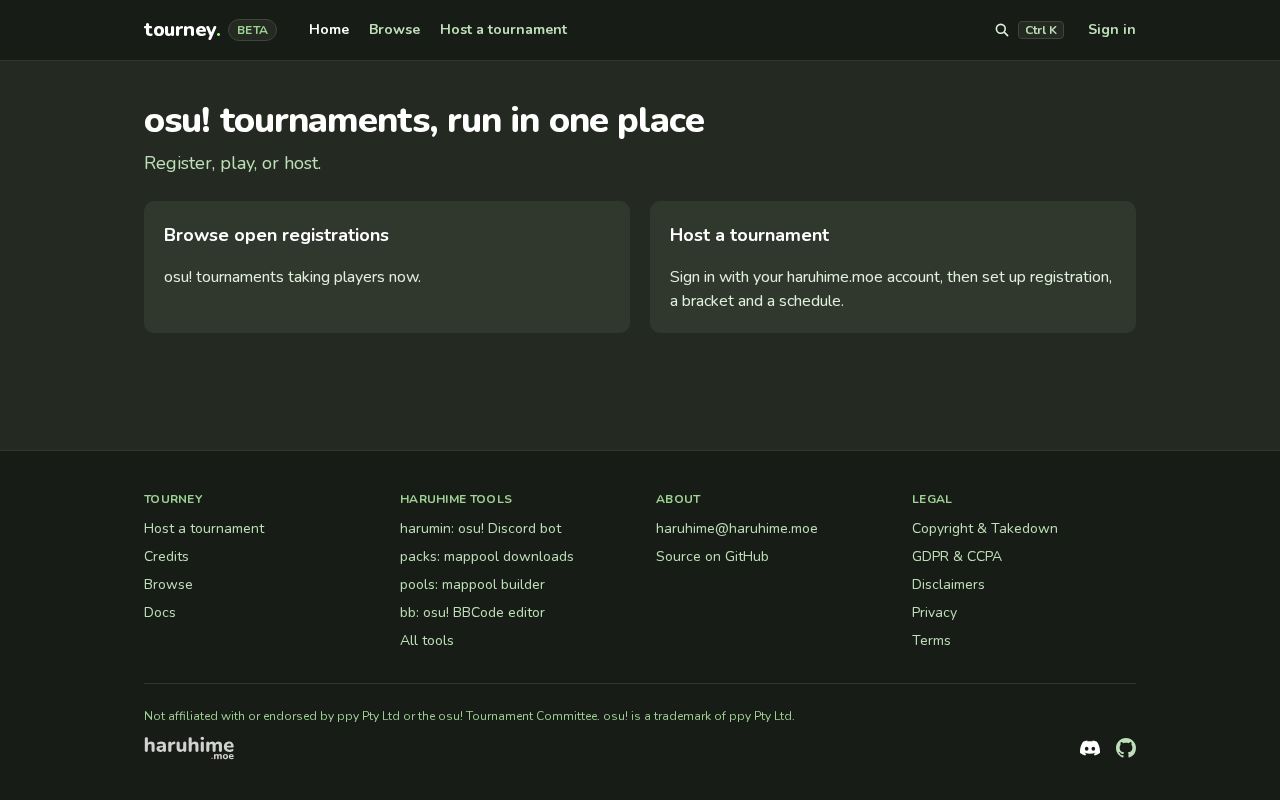Click the "Not affiliated with or endorsed" disclaimer text
This screenshot has height=800, width=1280.
[469, 716]
